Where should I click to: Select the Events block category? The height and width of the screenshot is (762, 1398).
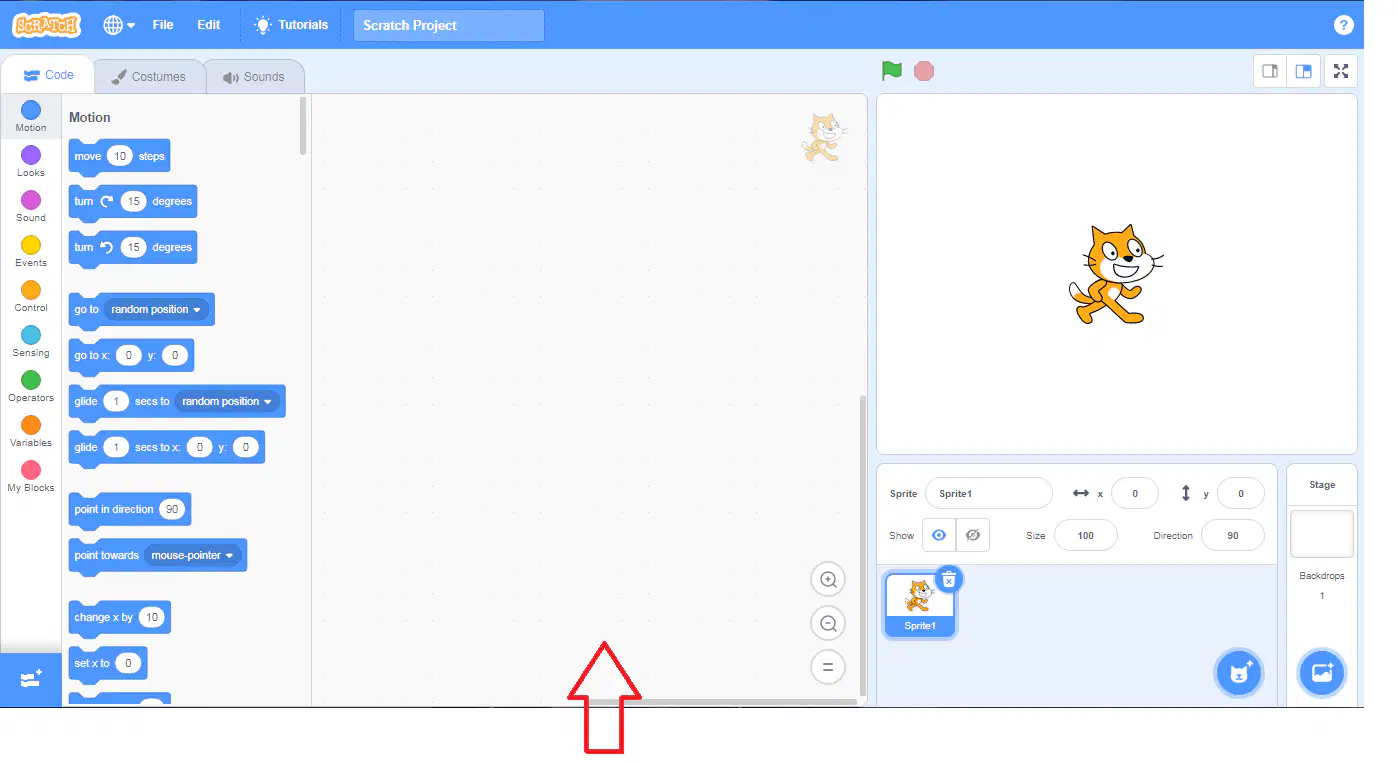point(31,251)
